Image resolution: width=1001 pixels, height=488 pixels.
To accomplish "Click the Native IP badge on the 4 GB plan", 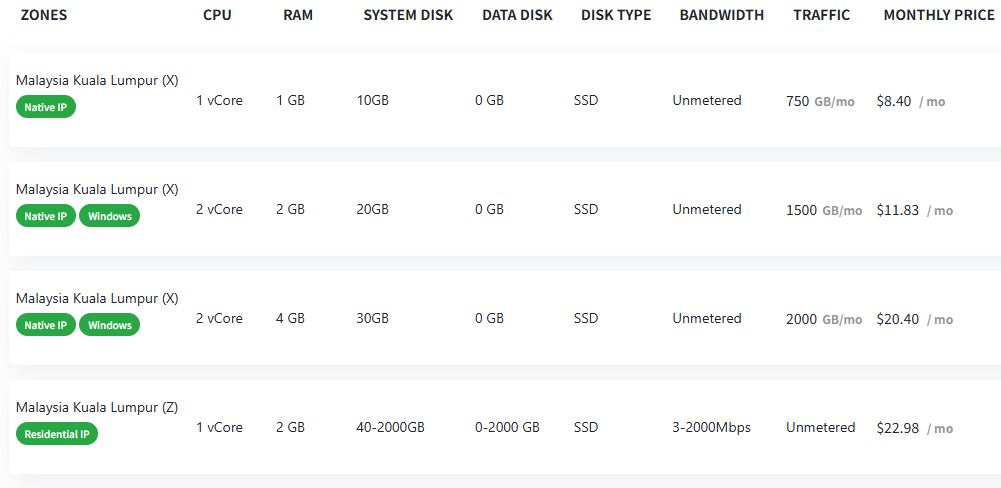I will [46, 325].
